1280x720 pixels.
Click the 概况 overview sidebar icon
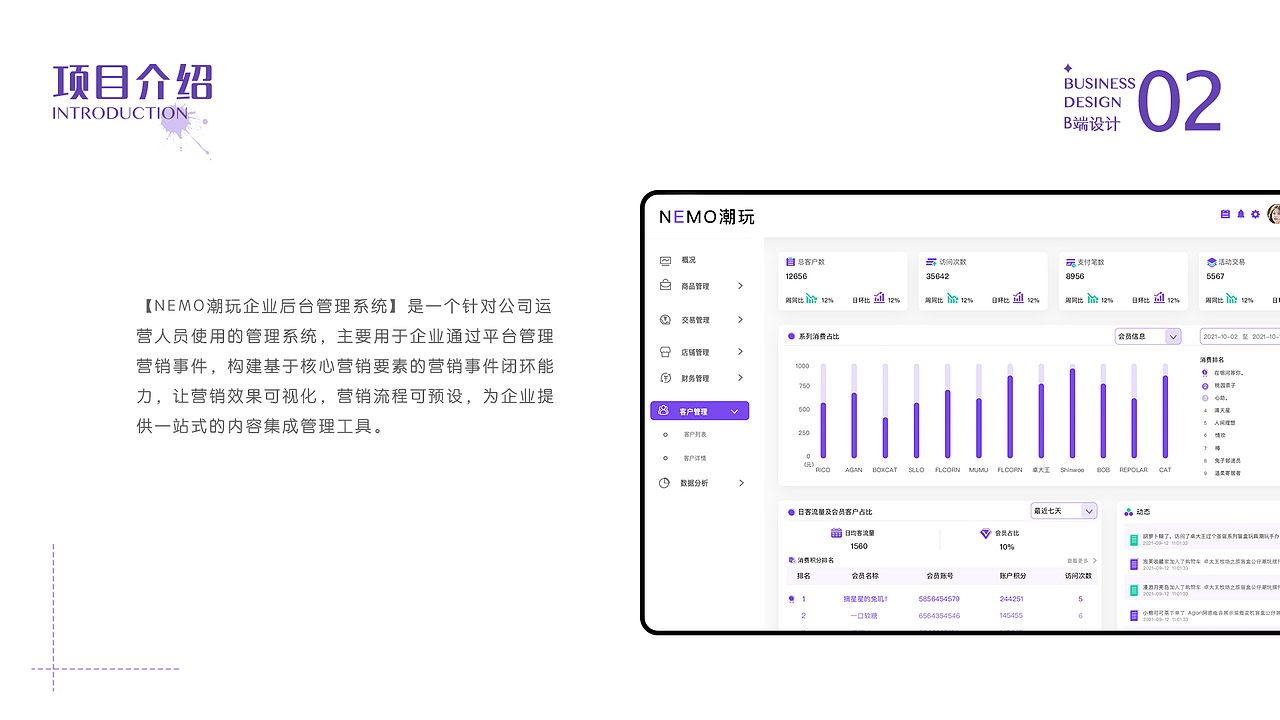pos(665,260)
